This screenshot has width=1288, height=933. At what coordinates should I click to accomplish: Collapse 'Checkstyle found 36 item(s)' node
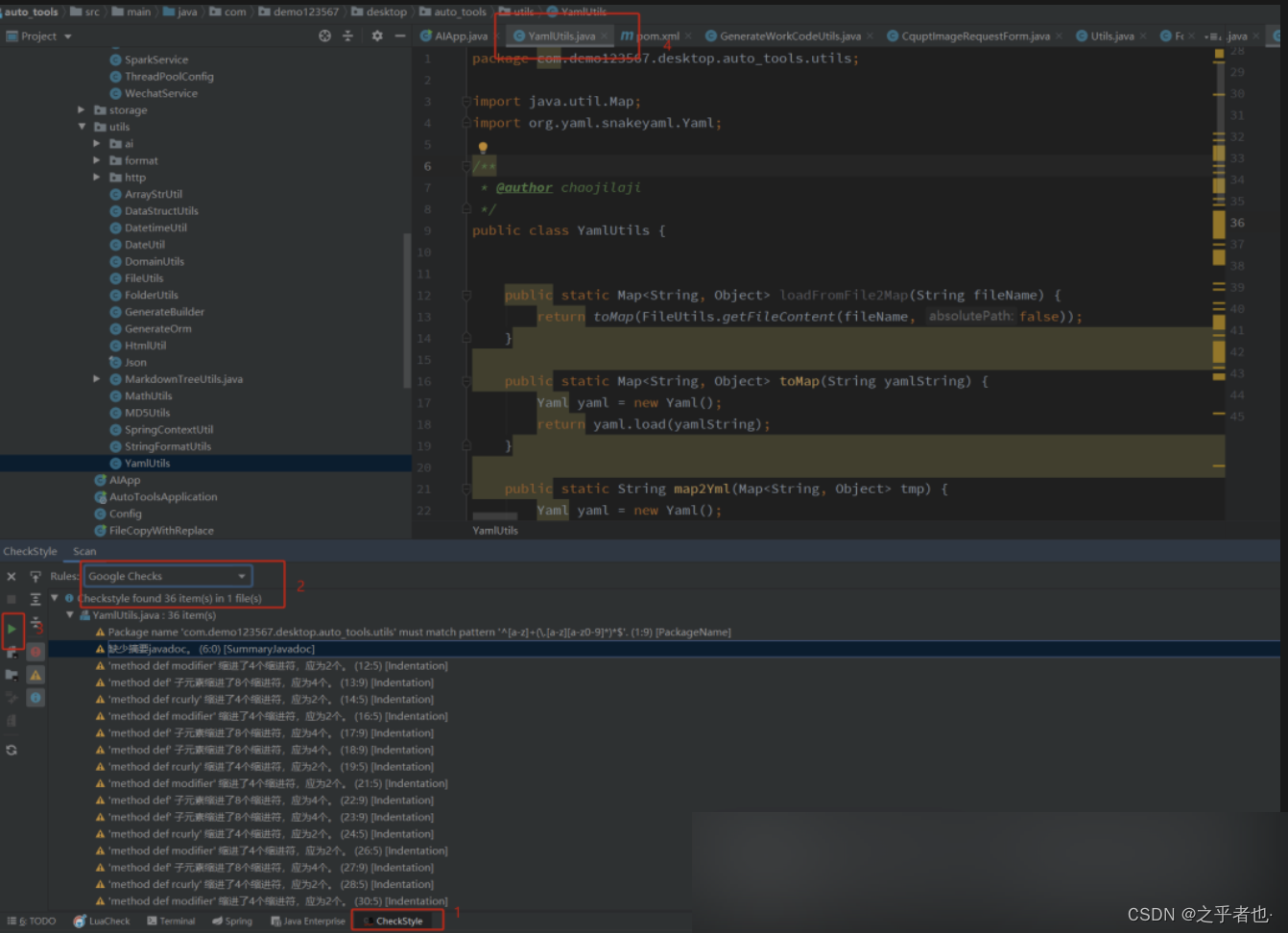(55, 598)
